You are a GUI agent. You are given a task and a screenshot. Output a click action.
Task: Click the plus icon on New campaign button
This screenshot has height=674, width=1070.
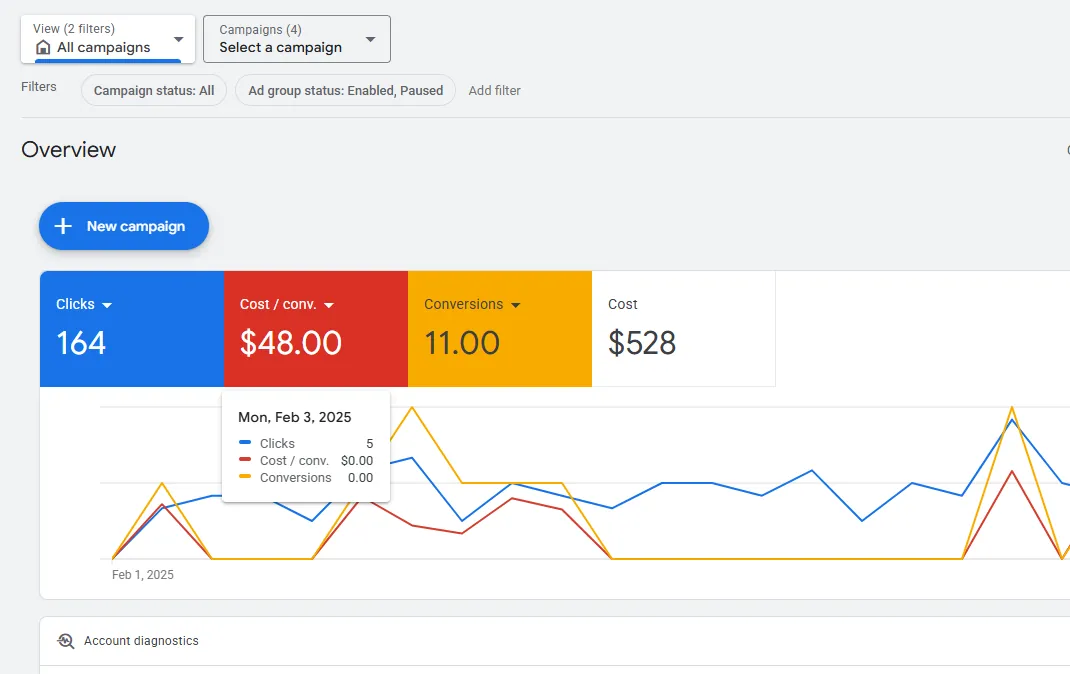coord(62,226)
